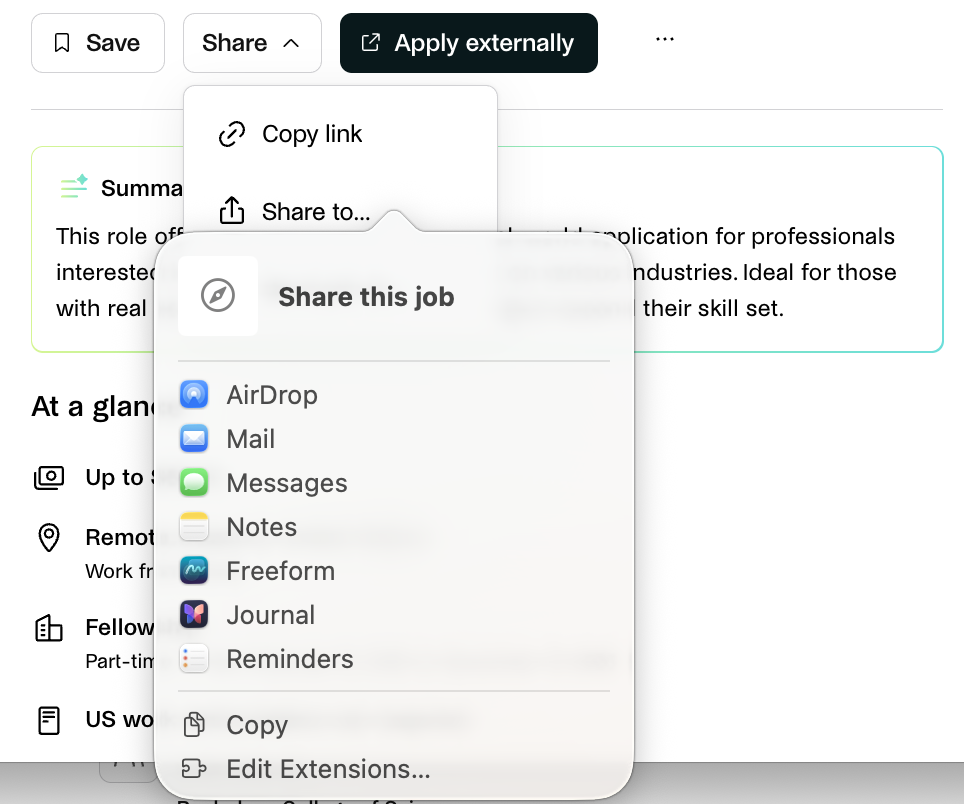Open the three-dot more options menu
Screen dimensions: 964x804
665,39
